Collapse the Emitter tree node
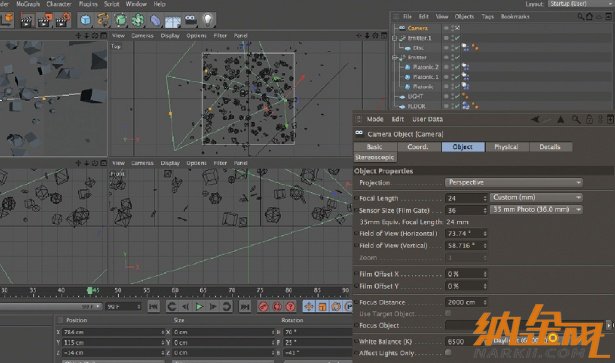Screen dimensions: 615x363 pos(395,58)
